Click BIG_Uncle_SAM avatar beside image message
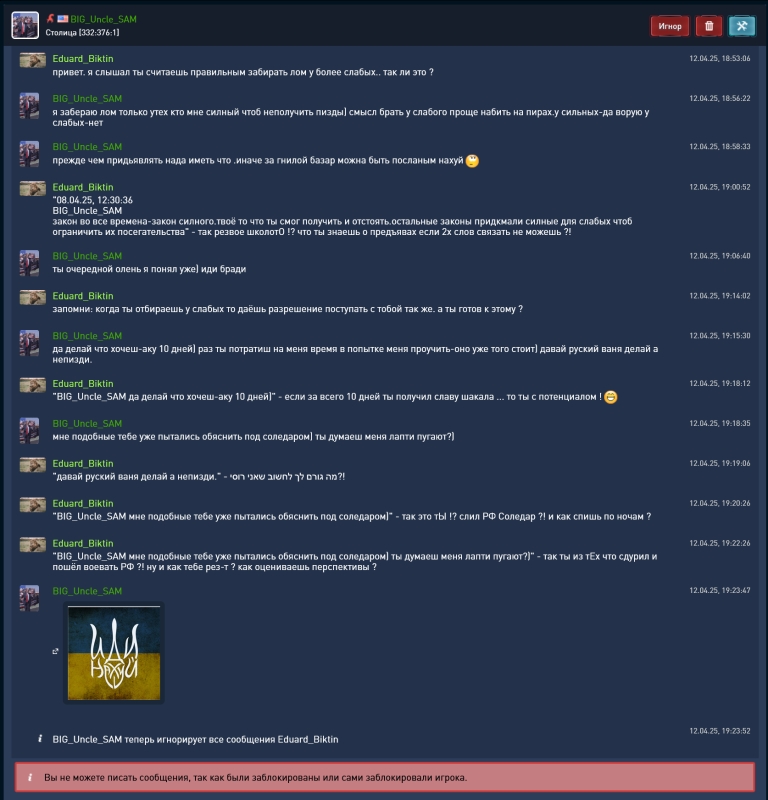Screen dimensions: 768x800 pos(29,598)
